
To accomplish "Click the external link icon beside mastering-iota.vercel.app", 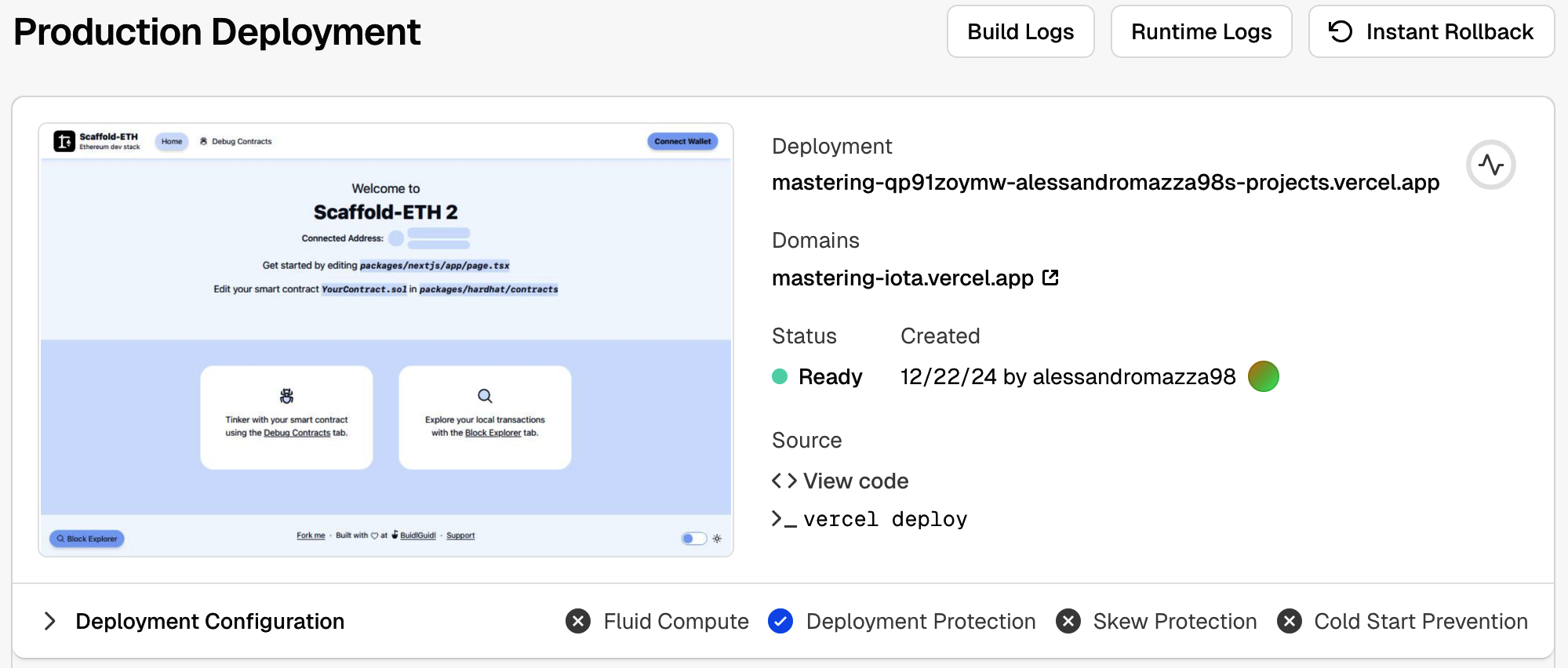I will click(1050, 278).
